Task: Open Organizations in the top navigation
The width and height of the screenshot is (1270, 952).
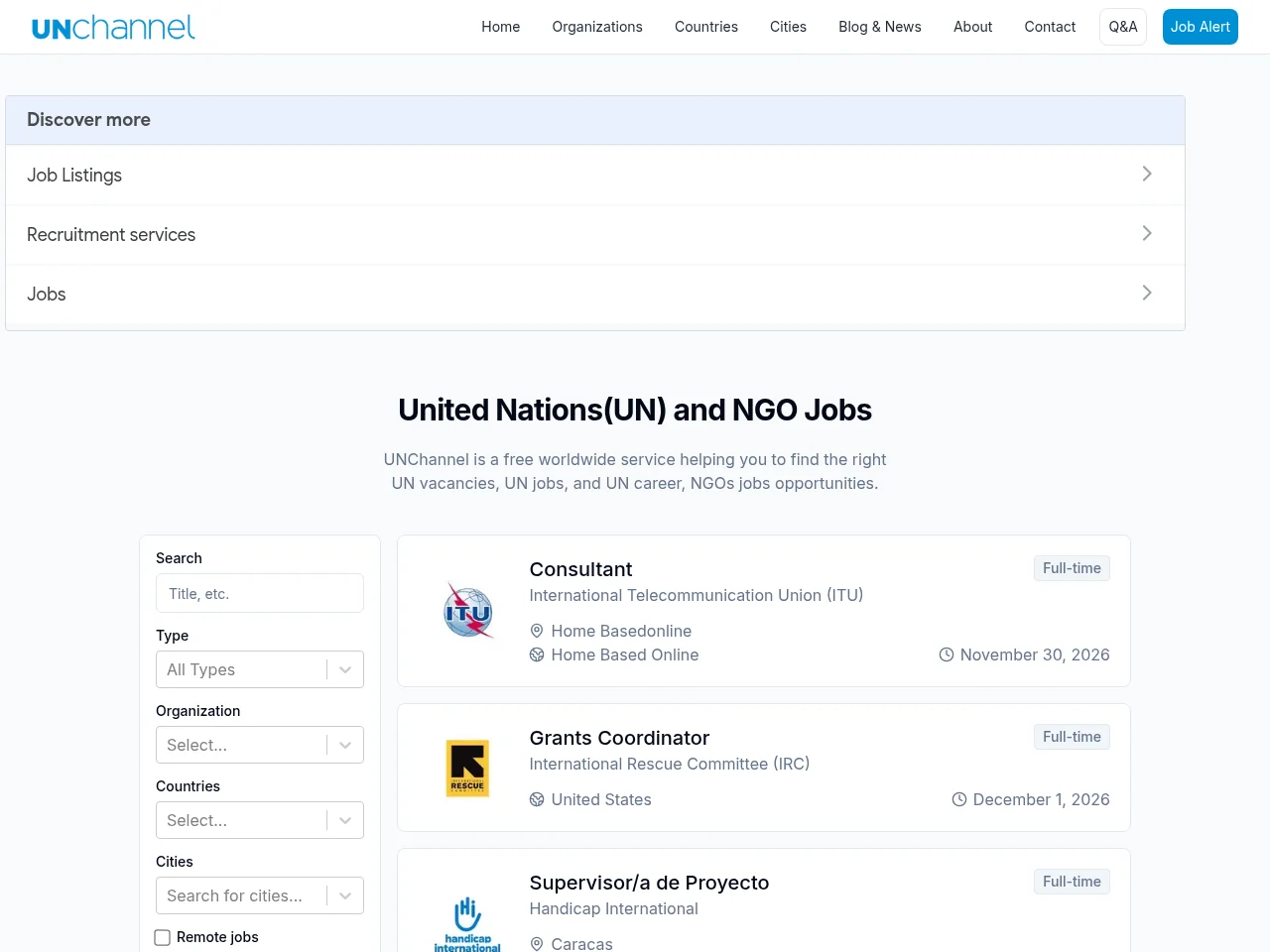Action: click(597, 27)
